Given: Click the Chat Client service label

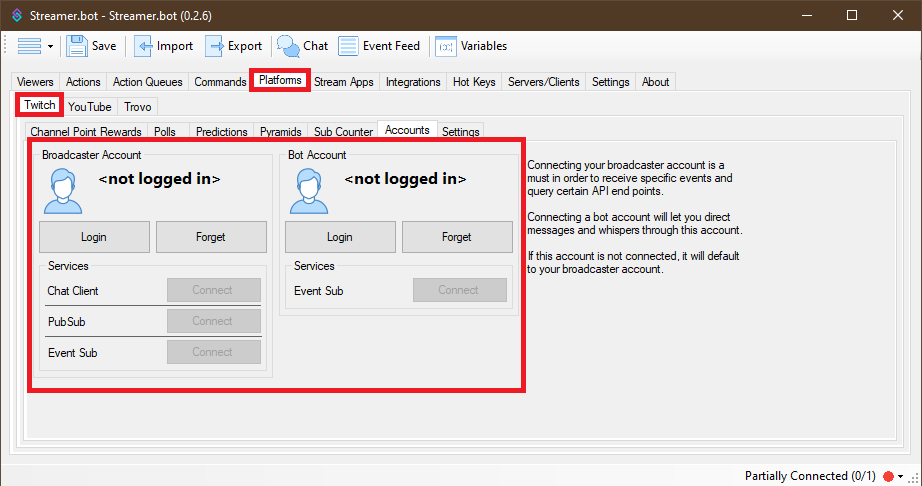Looking at the screenshot, I should coord(73,291).
